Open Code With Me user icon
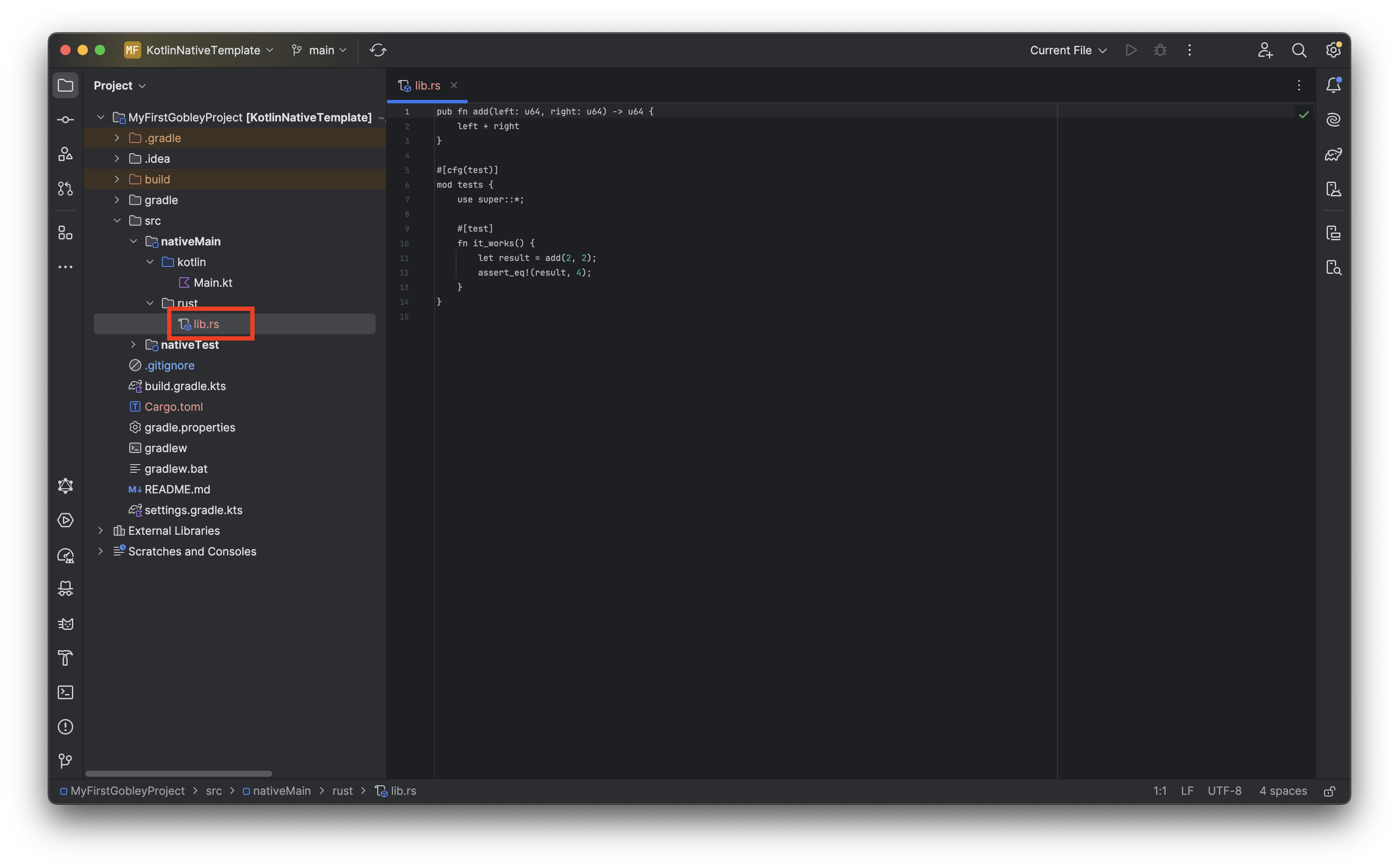 pyautogui.click(x=1265, y=50)
